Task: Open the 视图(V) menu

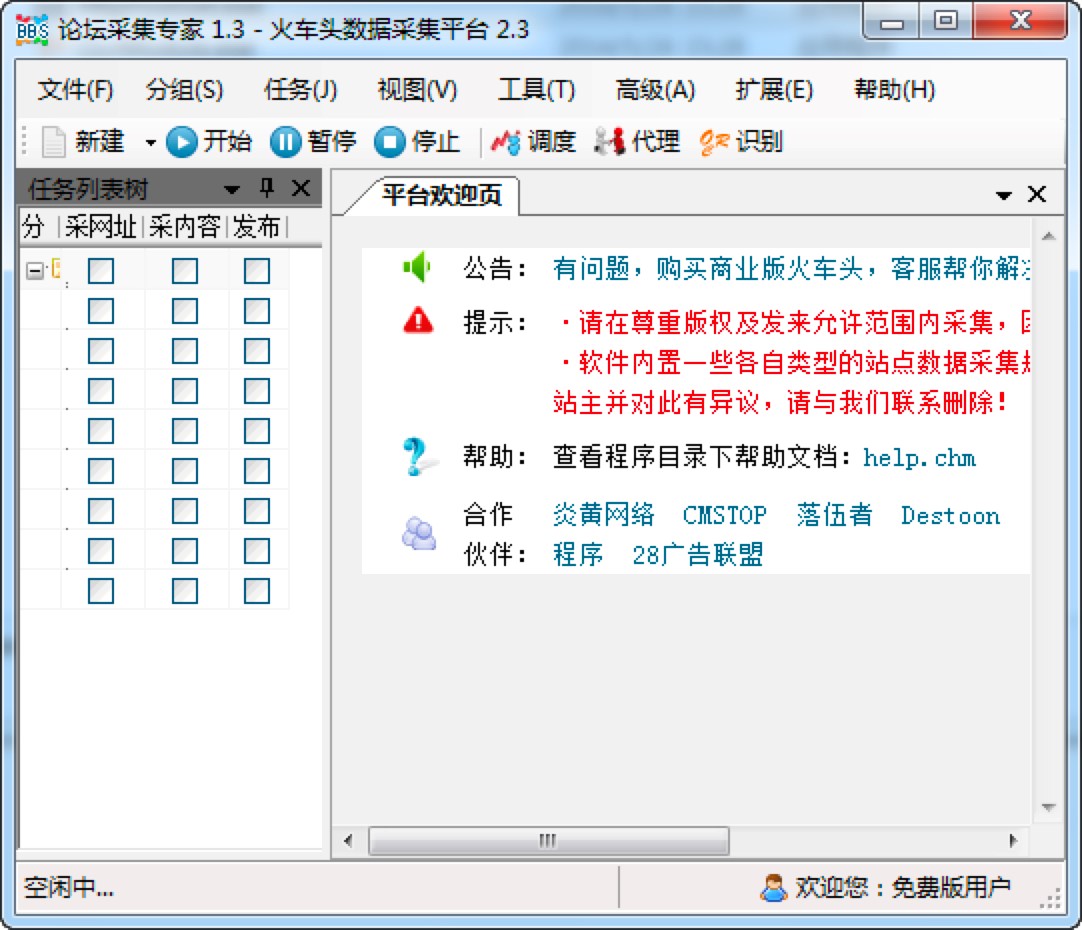Action: (417, 90)
